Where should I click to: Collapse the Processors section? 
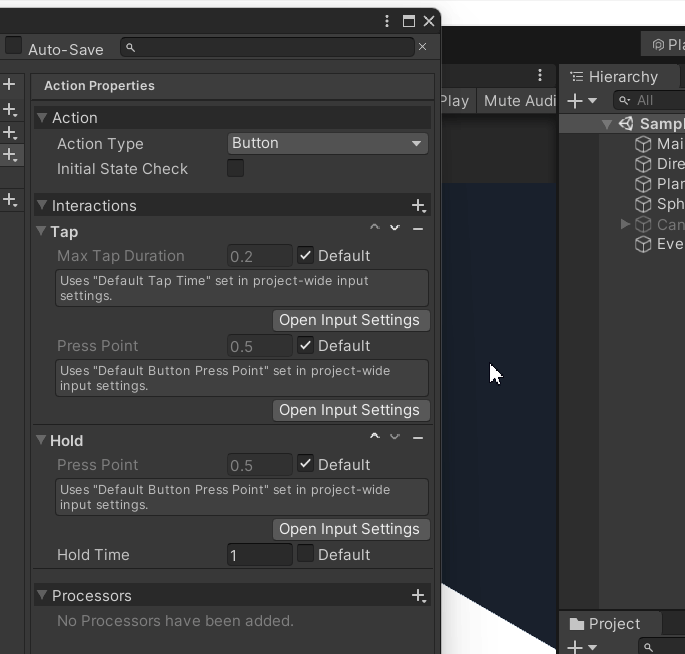[42, 595]
